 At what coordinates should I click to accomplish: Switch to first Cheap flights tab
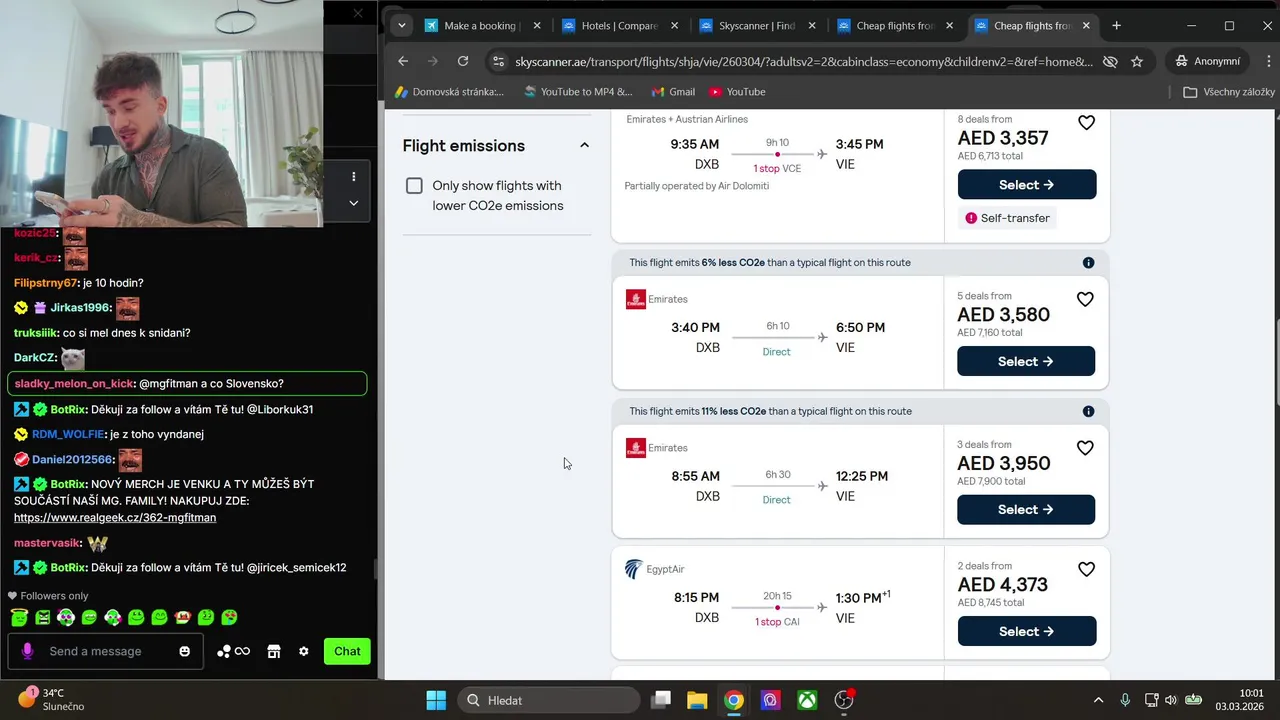(895, 26)
